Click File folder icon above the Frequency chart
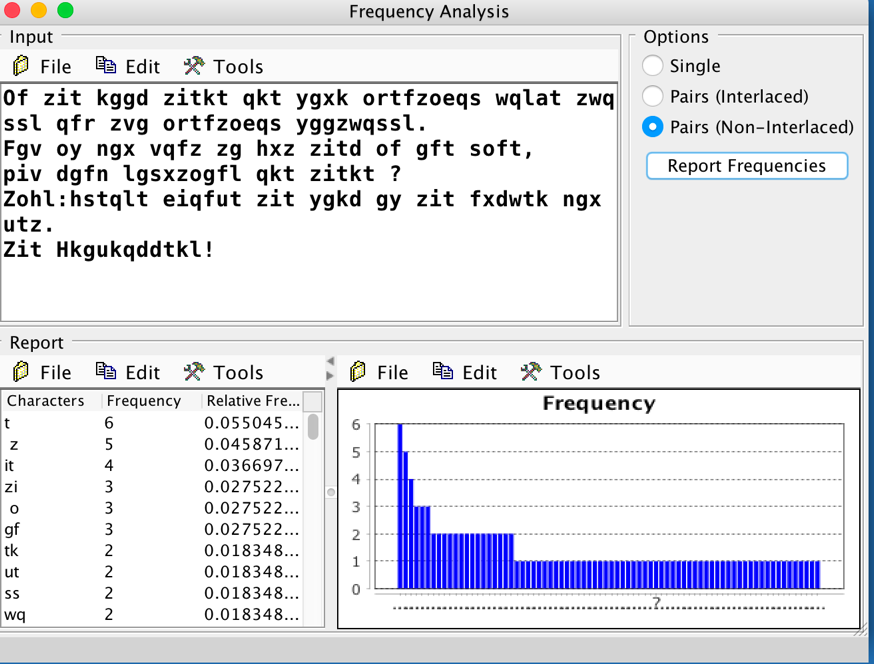This screenshot has width=874, height=664. (358, 372)
